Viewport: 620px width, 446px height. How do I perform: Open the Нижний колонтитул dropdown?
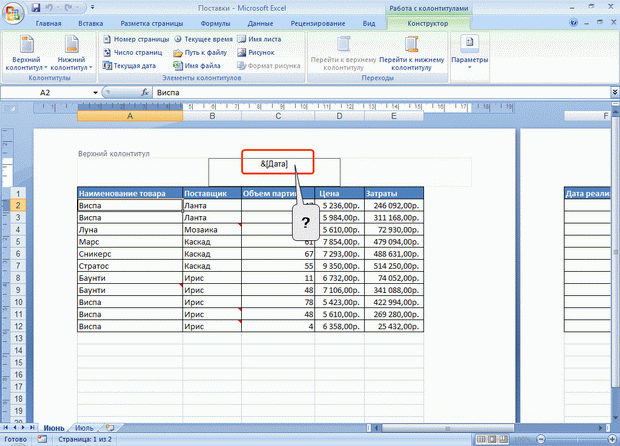[x=71, y=53]
